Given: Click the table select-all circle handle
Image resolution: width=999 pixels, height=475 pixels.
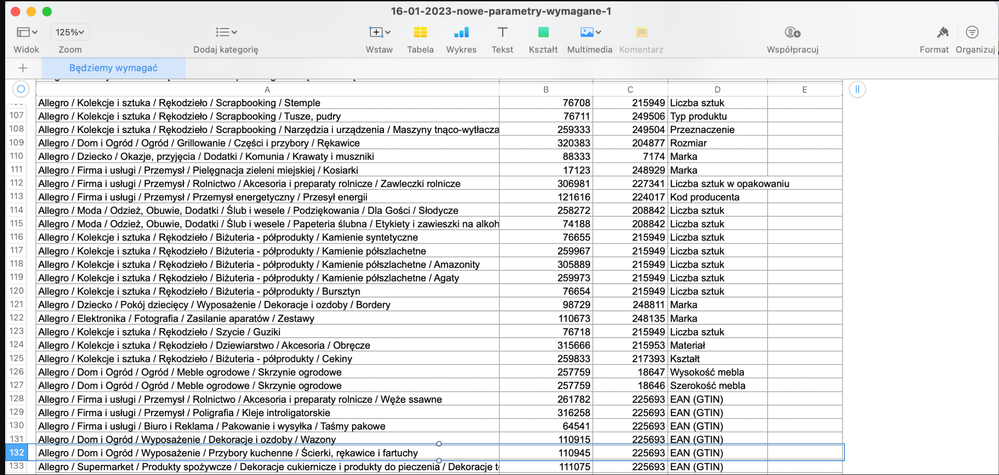Looking at the screenshot, I should click(21, 89).
